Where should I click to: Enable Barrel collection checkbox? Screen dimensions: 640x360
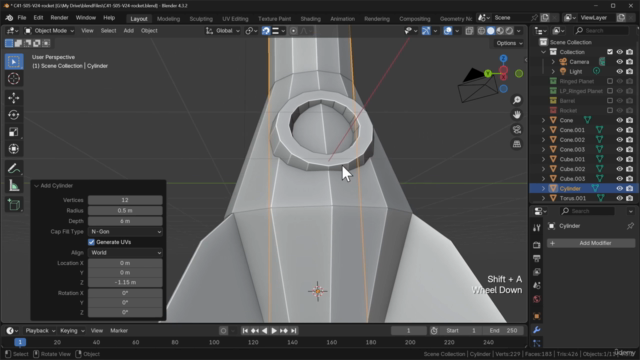coord(610,101)
